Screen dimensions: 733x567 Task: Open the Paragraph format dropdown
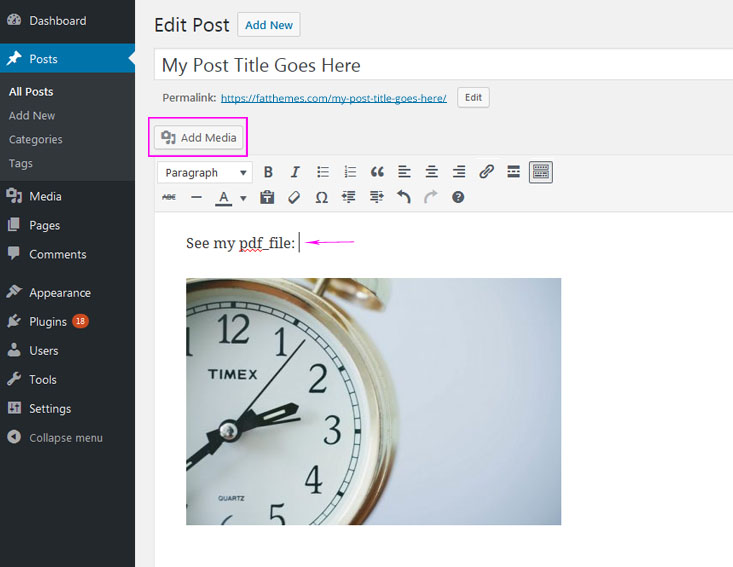(205, 172)
